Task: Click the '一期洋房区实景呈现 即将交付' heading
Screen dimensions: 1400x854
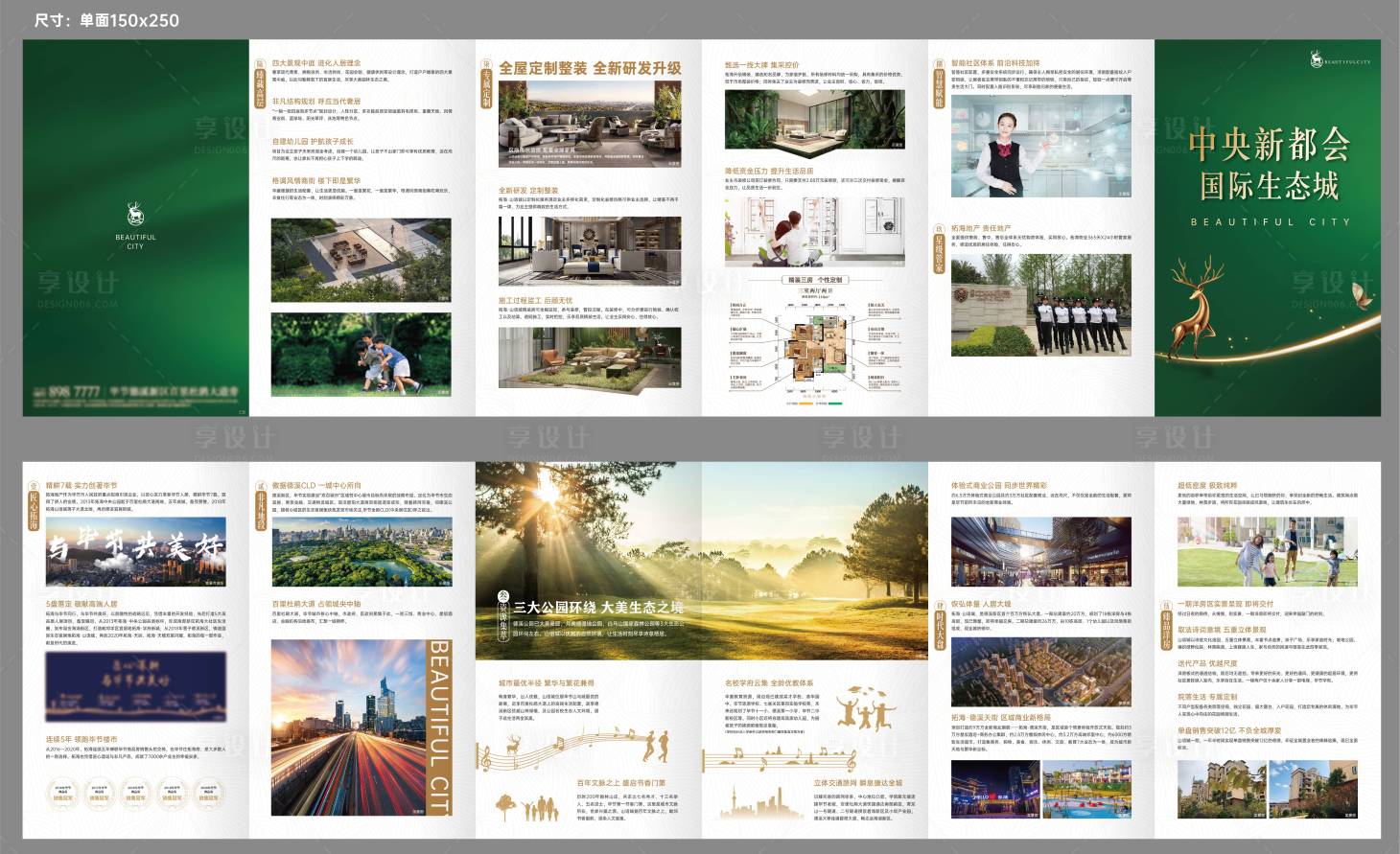Action: (1225, 604)
